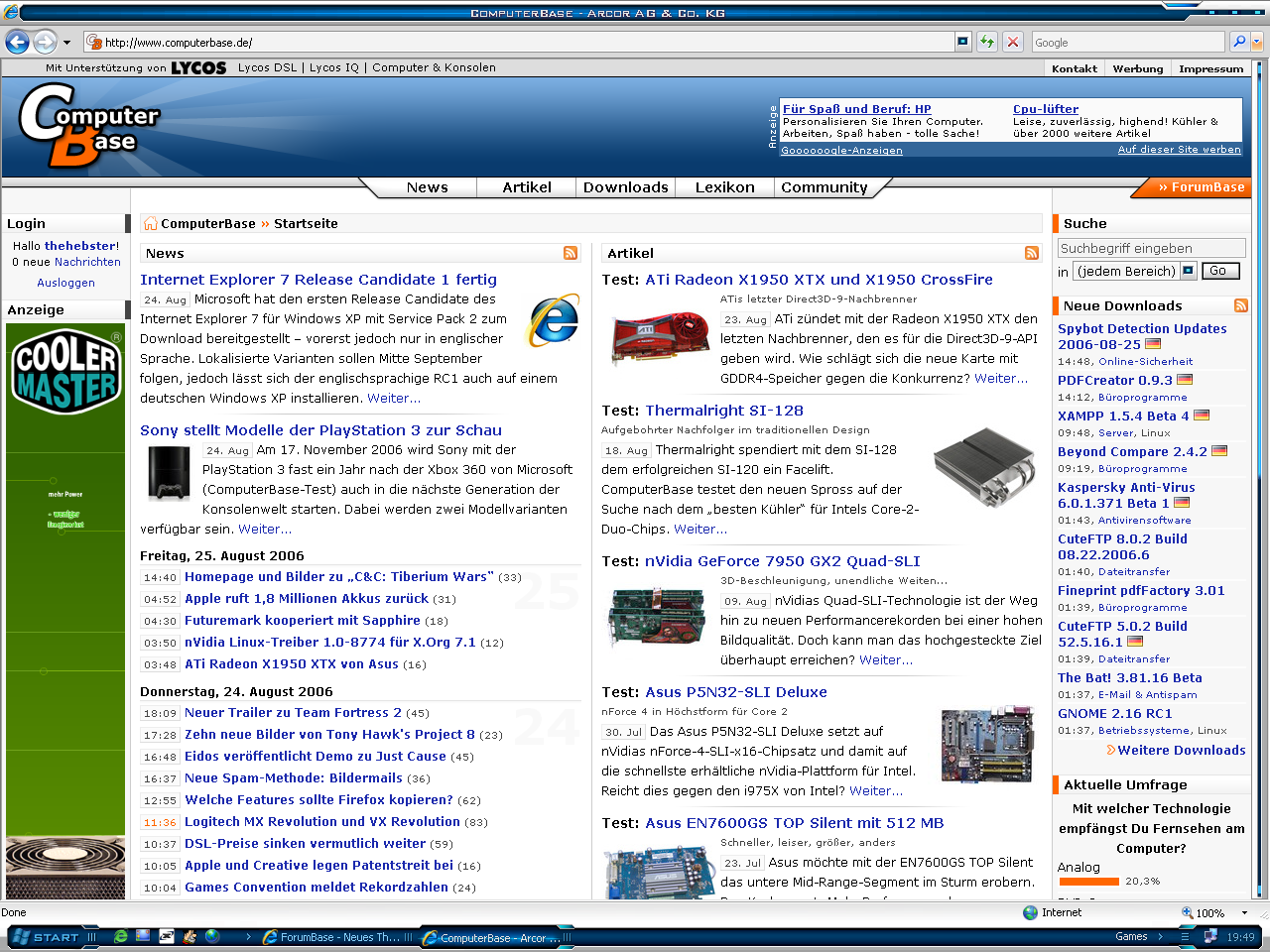Open the Lexikon navigation tab

tap(725, 187)
